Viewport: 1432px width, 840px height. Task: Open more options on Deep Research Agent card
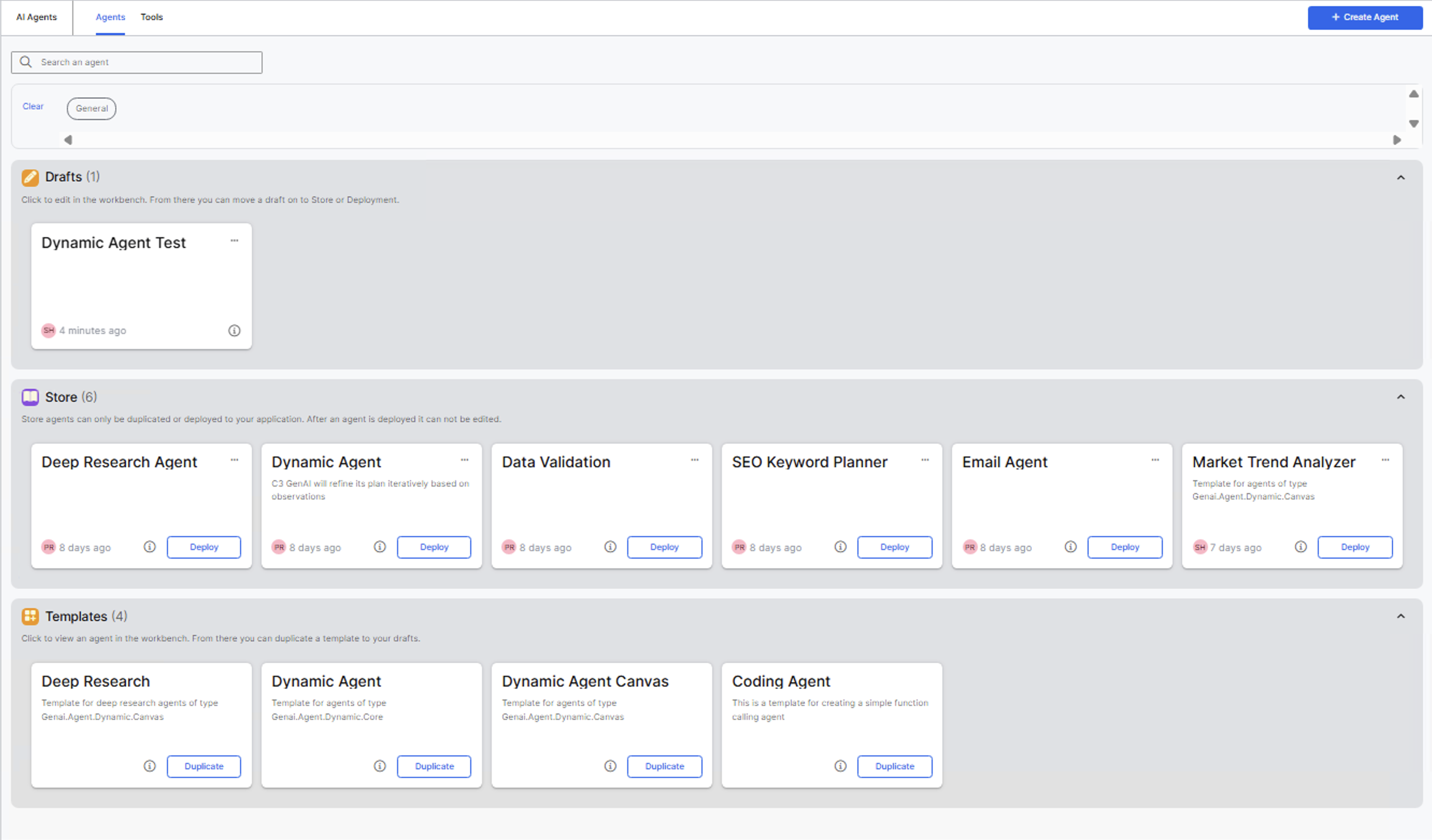pyautogui.click(x=234, y=460)
